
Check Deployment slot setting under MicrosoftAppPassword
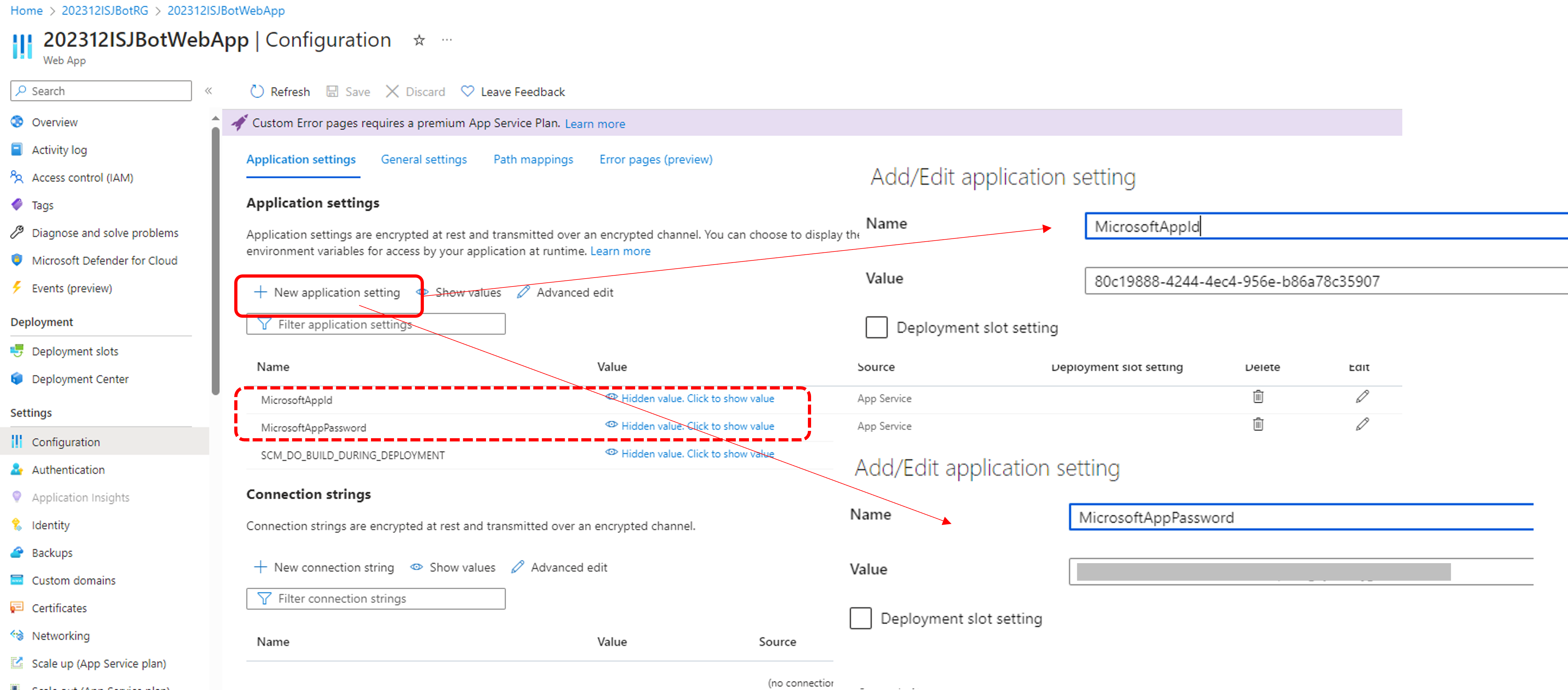pyautogui.click(x=860, y=618)
